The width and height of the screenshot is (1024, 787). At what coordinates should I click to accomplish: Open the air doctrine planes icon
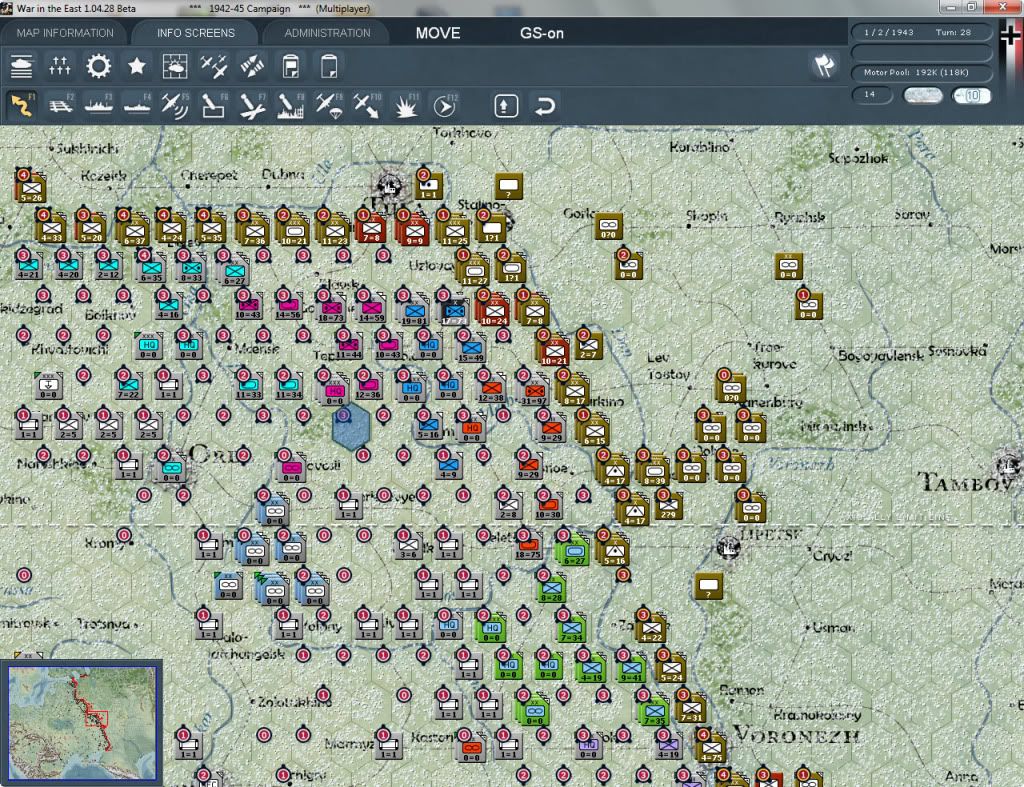coord(214,66)
